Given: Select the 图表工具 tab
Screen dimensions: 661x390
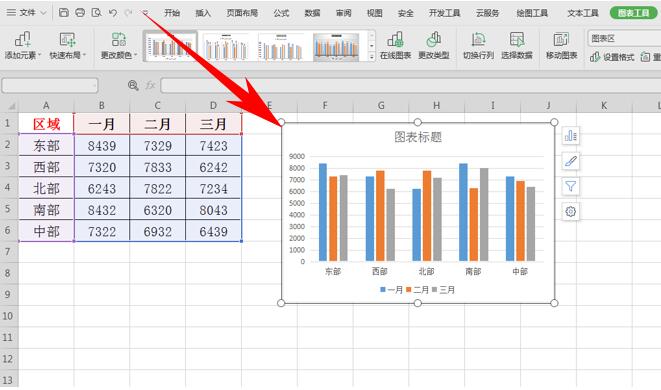Looking at the screenshot, I should coord(634,13).
